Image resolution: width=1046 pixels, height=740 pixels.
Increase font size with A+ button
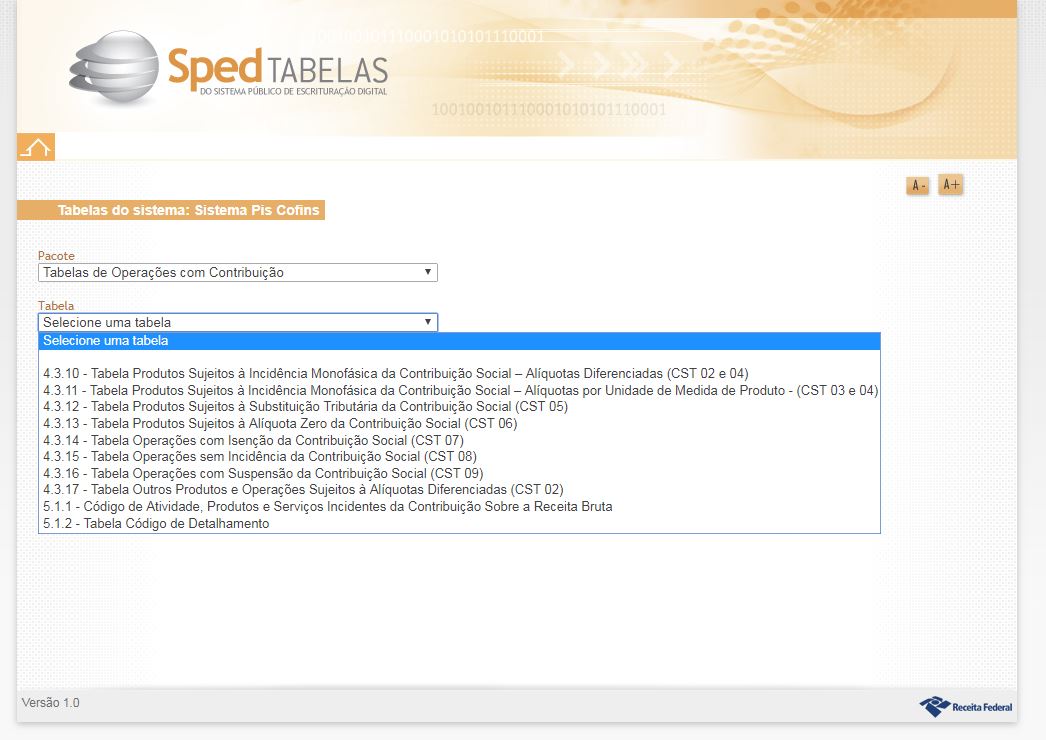point(951,184)
